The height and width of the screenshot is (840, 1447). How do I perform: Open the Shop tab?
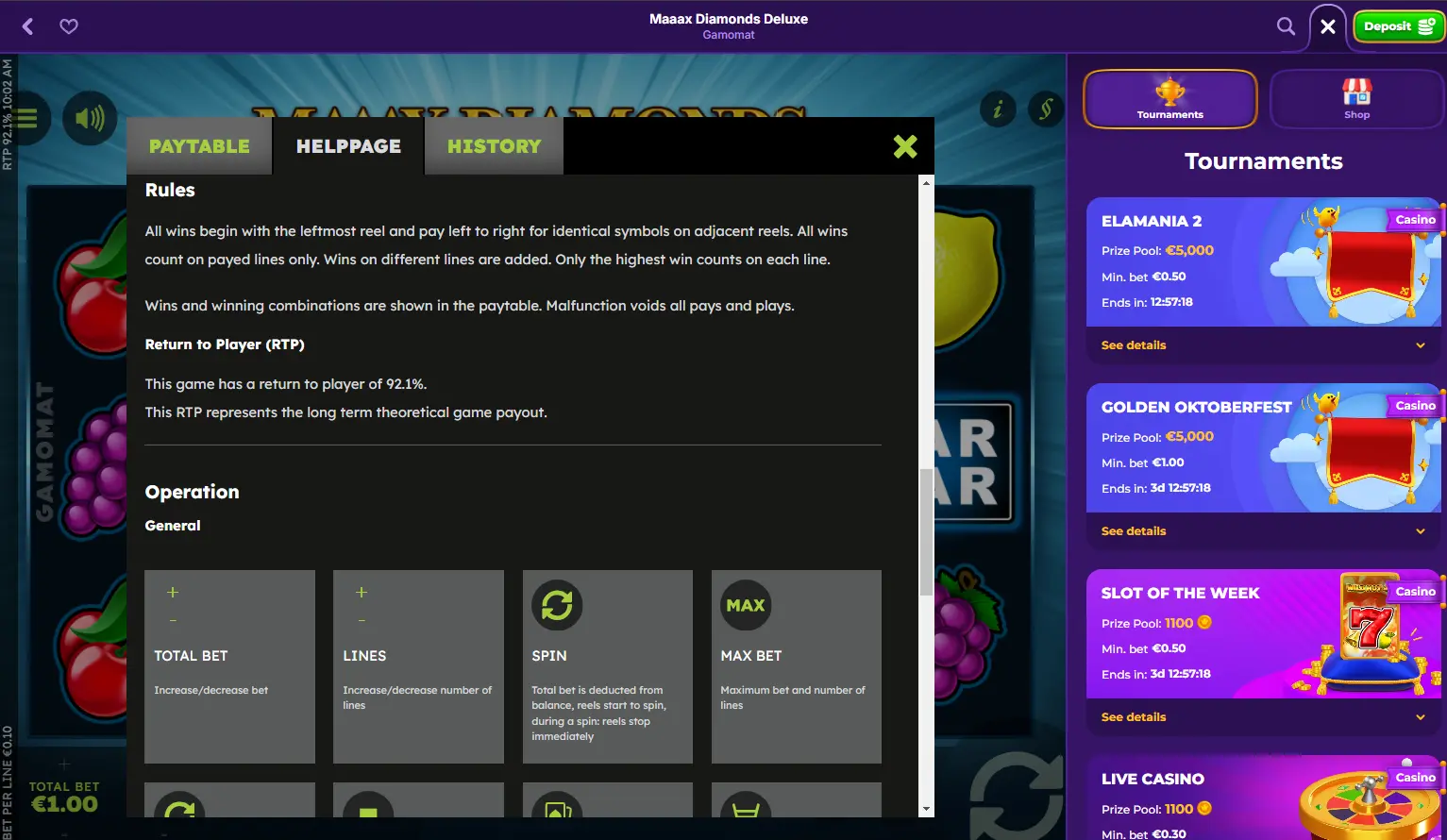point(1356,99)
